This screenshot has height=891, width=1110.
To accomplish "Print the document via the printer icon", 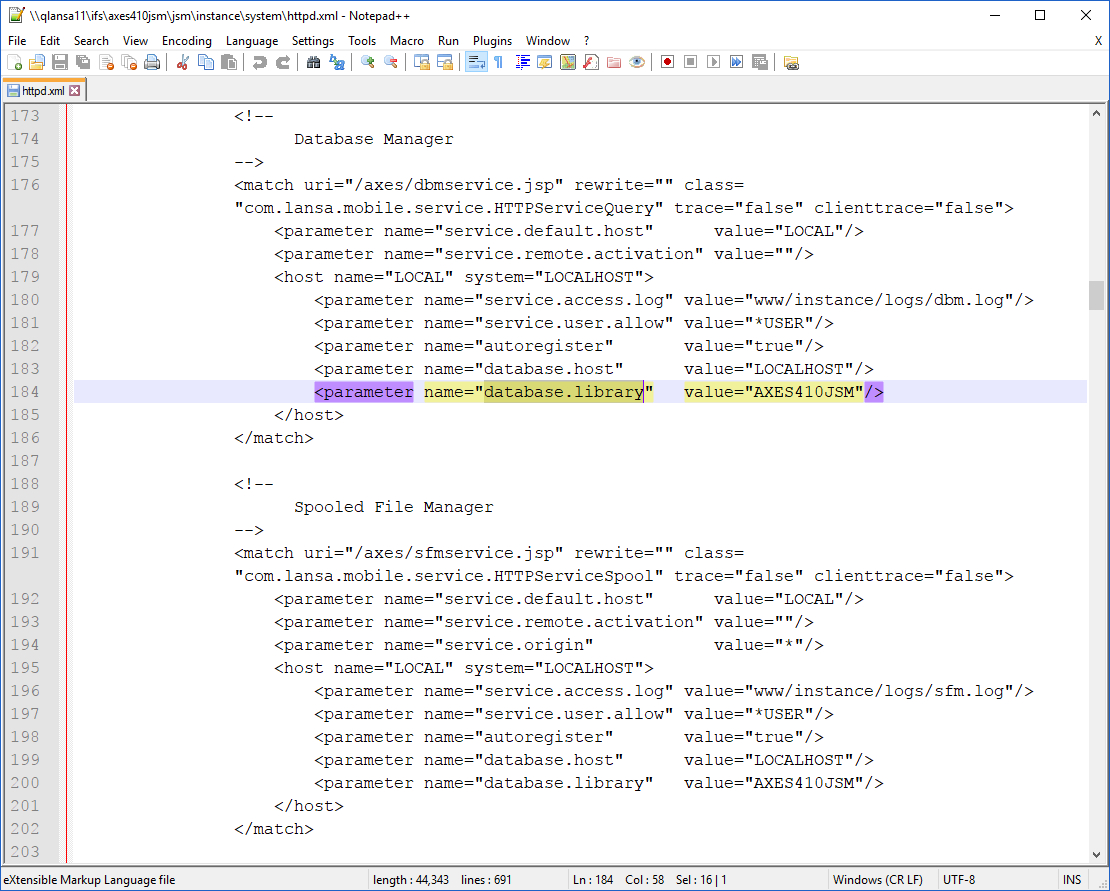I will pyautogui.click(x=152, y=62).
